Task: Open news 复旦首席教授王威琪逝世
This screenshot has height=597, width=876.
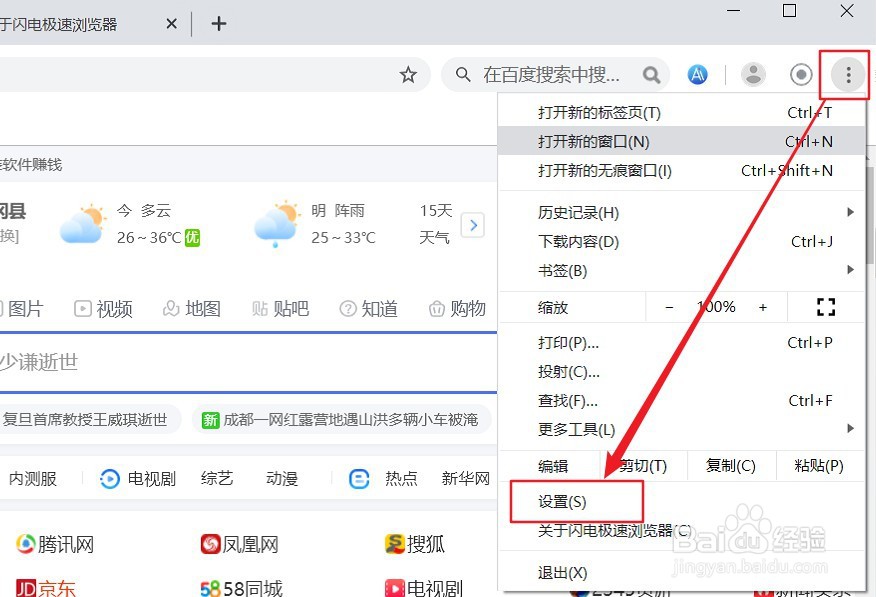Action: point(85,419)
